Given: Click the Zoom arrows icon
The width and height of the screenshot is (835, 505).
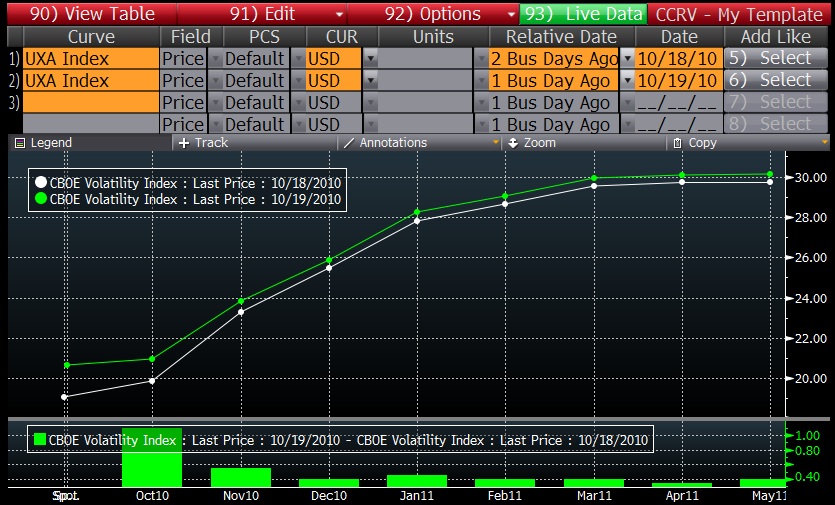Looking at the screenshot, I should point(513,143).
